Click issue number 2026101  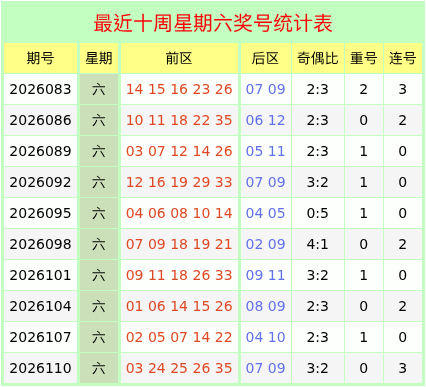tap(40, 275)
